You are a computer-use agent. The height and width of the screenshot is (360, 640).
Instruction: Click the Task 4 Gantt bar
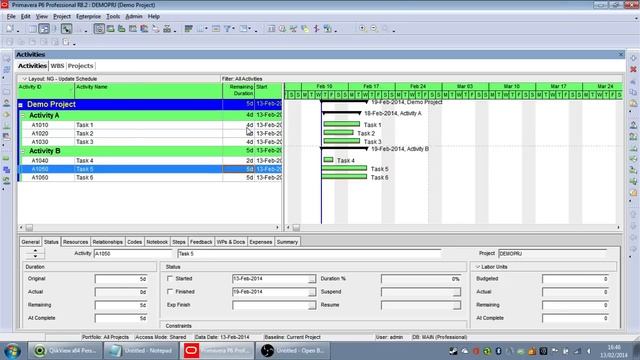tap(328, 160)
